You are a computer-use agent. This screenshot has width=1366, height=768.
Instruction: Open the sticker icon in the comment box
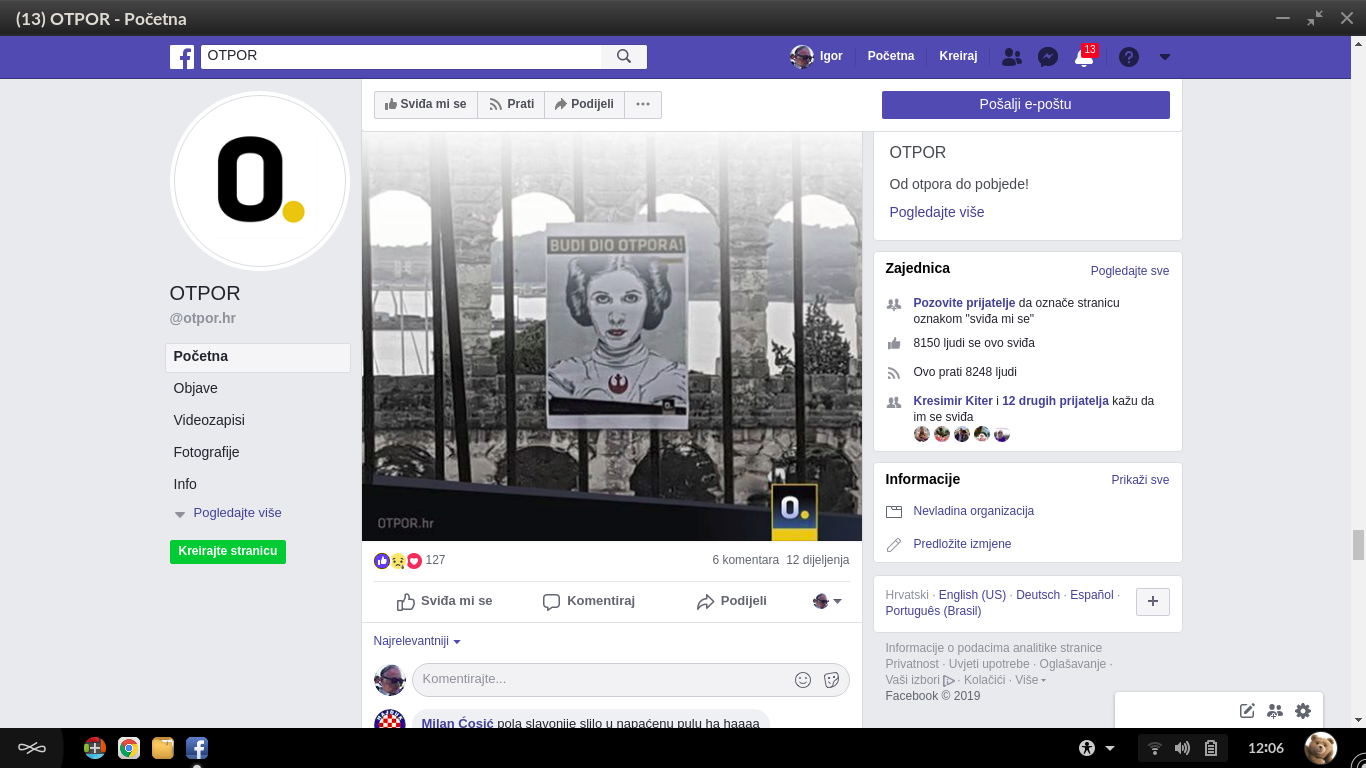pos(831,679)
